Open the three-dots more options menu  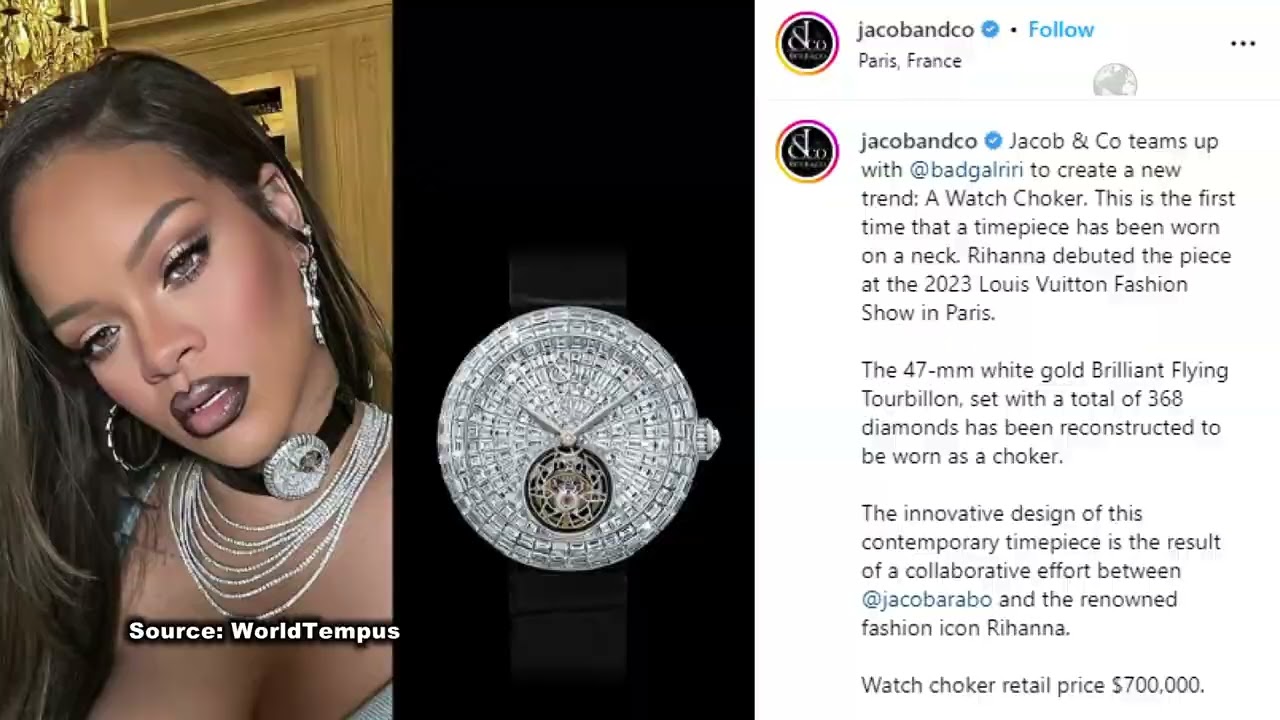click(1242, 43)
